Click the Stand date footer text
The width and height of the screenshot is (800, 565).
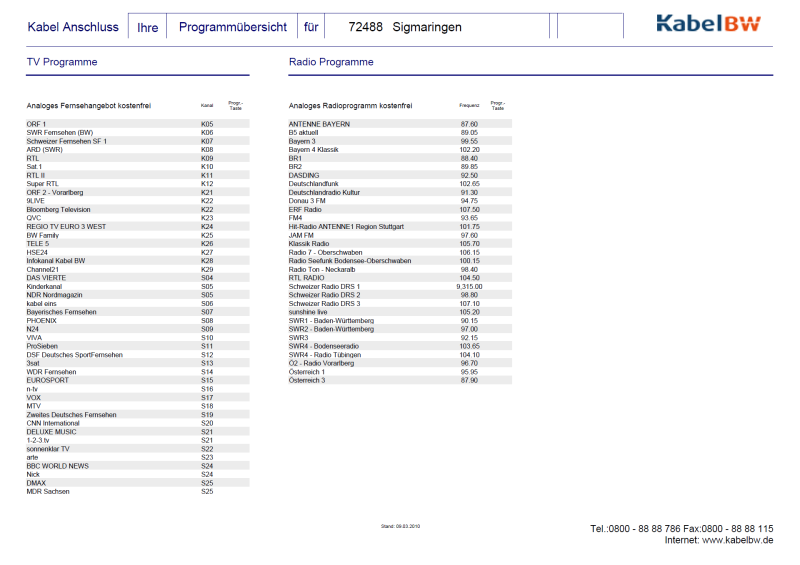click(400, 525)
